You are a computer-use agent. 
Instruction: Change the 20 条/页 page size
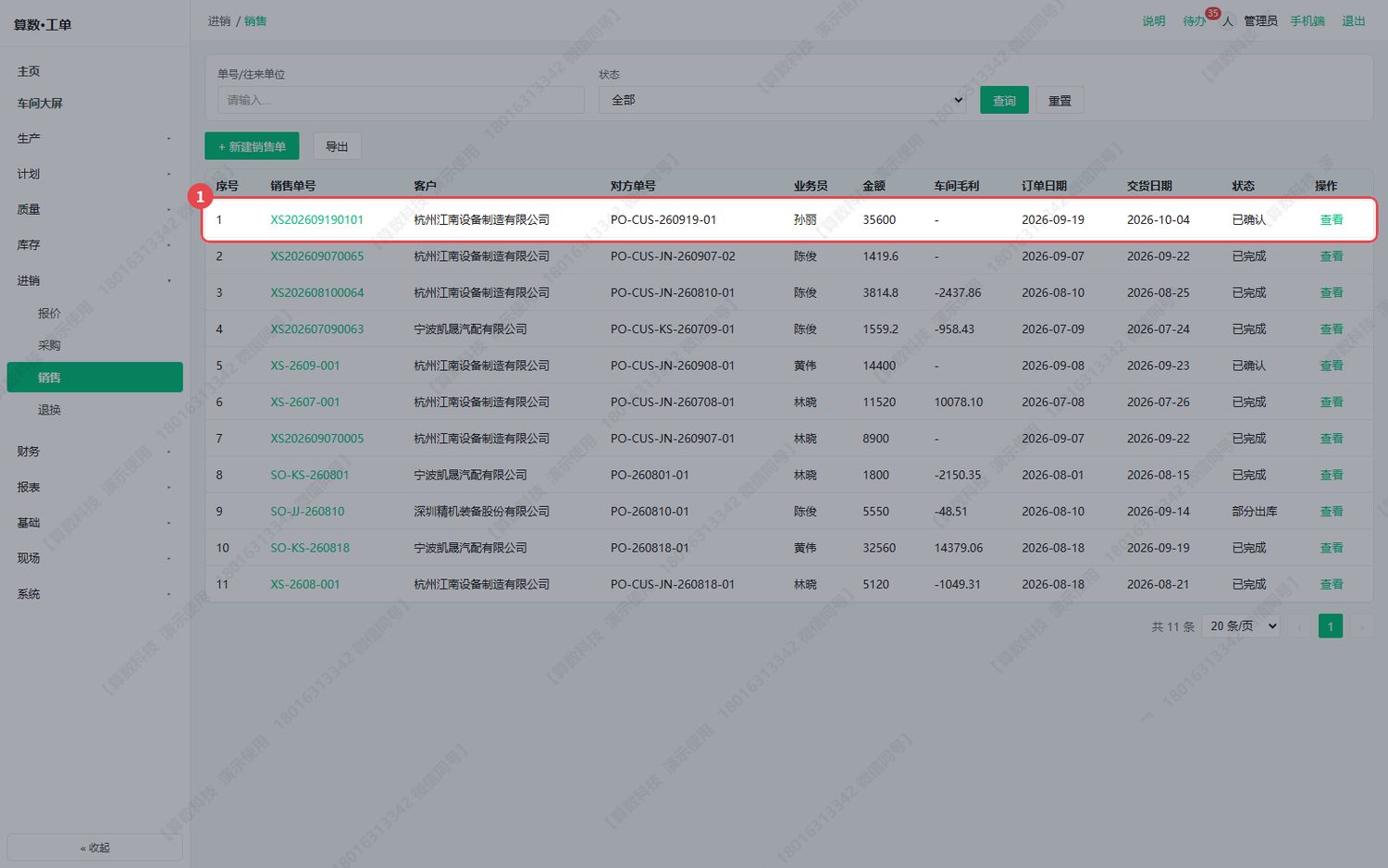point(1241,626)
